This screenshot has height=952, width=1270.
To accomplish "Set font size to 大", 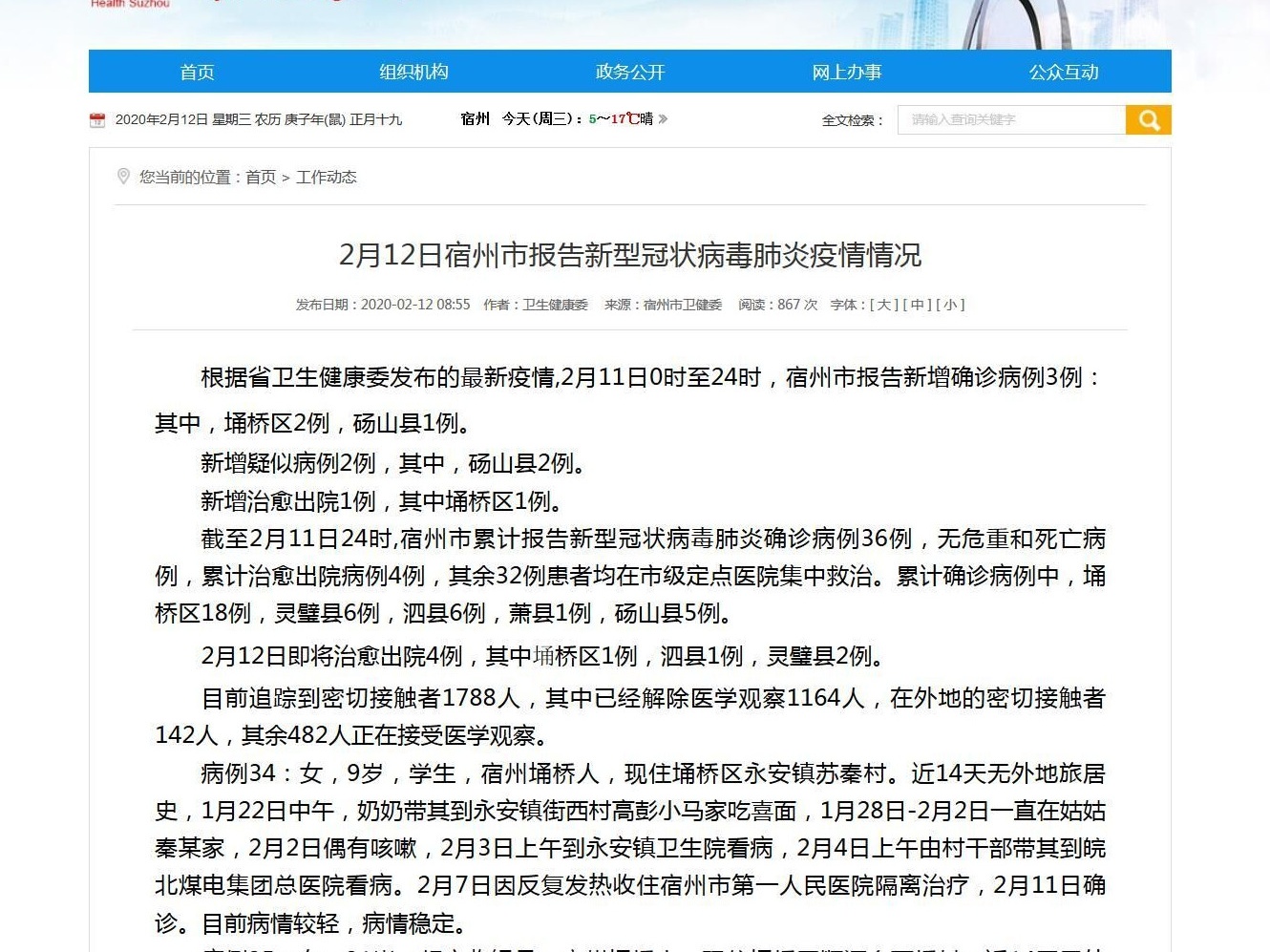I will pyautogui.click(x=884, y=305).
